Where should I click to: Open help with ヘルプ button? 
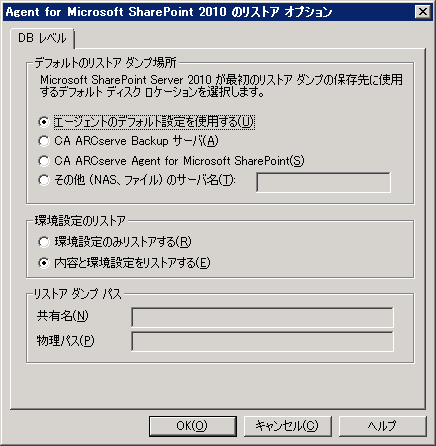(x=382, y=426)
